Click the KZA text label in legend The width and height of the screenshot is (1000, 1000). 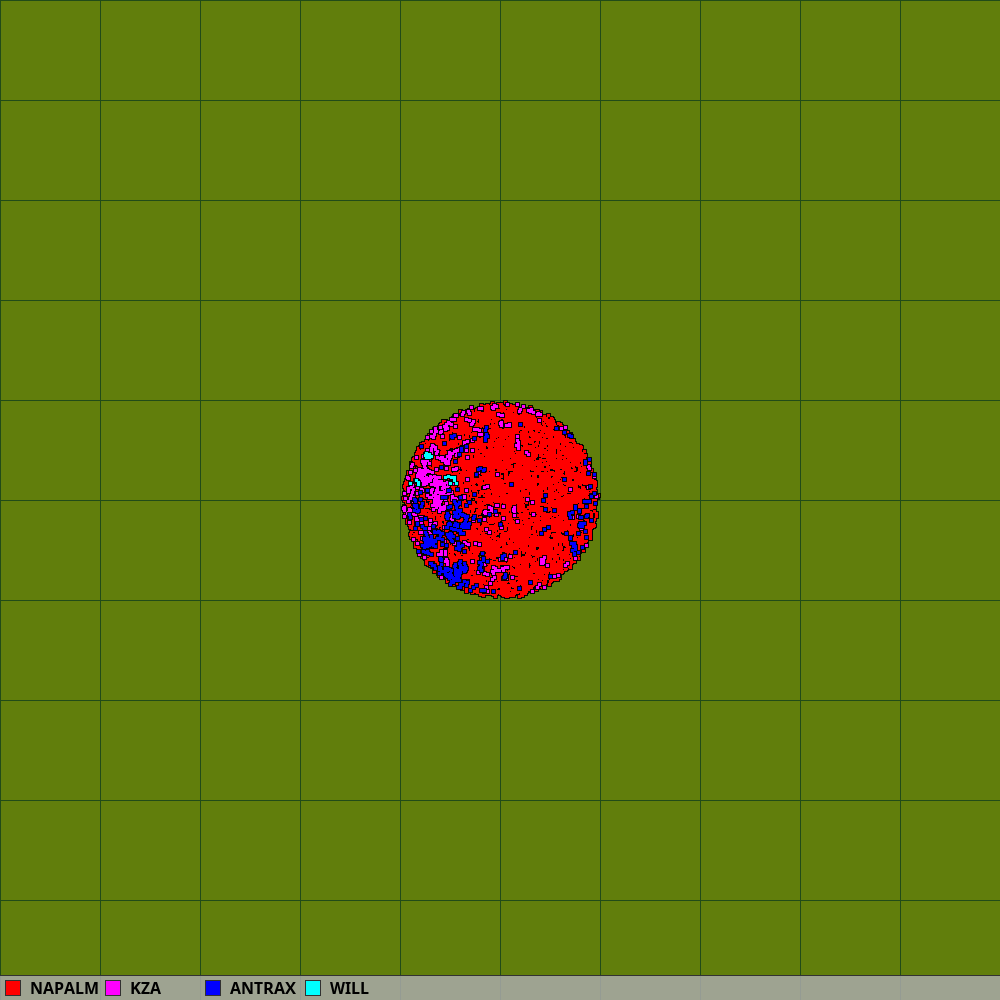(145, 988)
